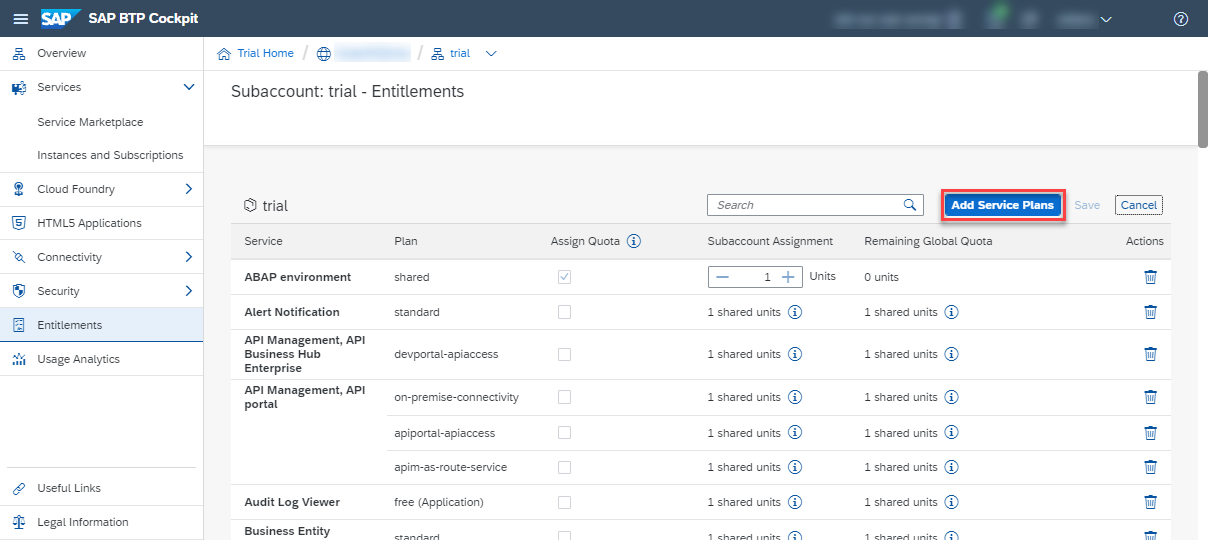Toggle apim-as-route-service Assign Quota checkbox
Screen dimensions: 1208x540
click(x=564, y=467)
